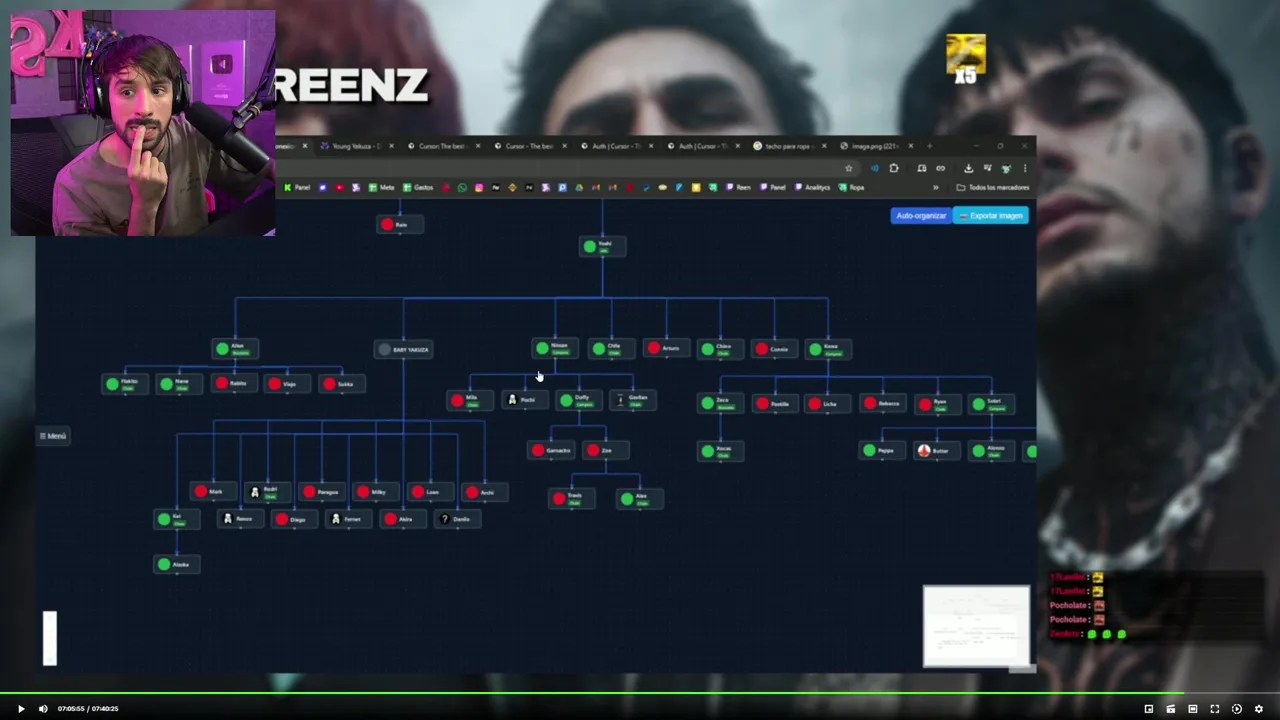Open browser extensions puzzle icon
This screenshot has width=1280, height=720.
coord(894,168)
